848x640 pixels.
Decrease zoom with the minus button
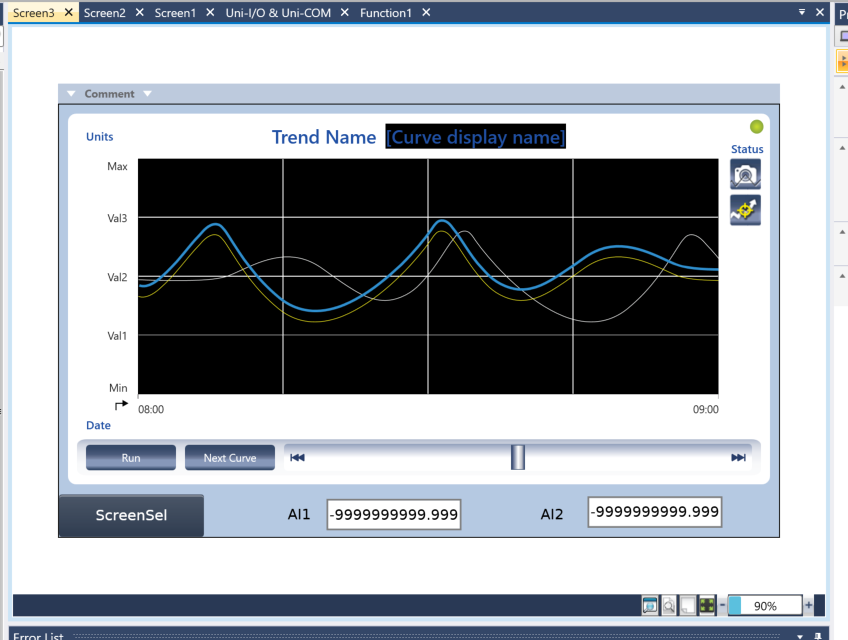(x=722, y=605)
